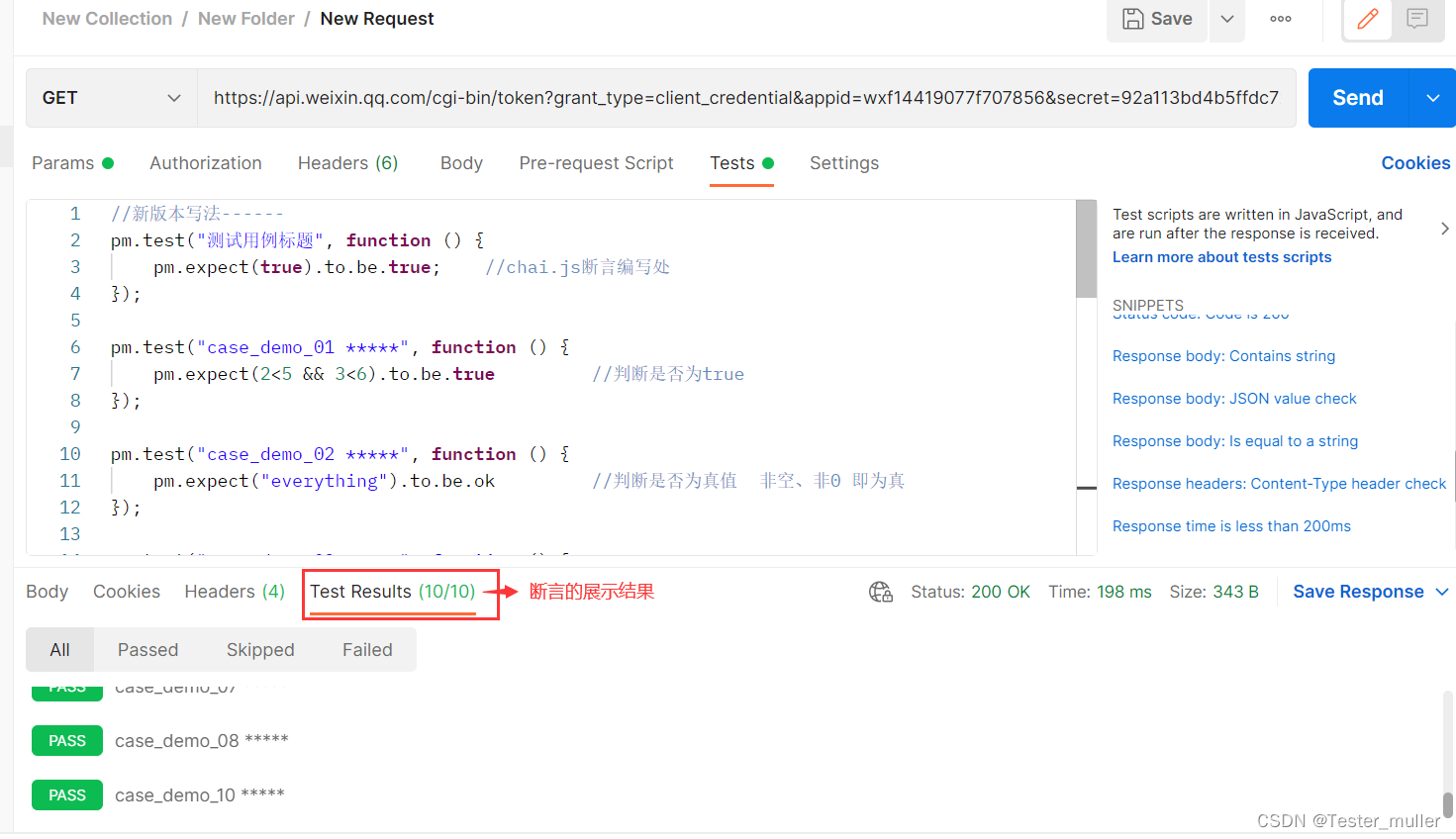The height and width of the screenshot is (839, 1456).
Task: Insert snippet Response headers: Content-Type header check
Action: point(1279,484)
